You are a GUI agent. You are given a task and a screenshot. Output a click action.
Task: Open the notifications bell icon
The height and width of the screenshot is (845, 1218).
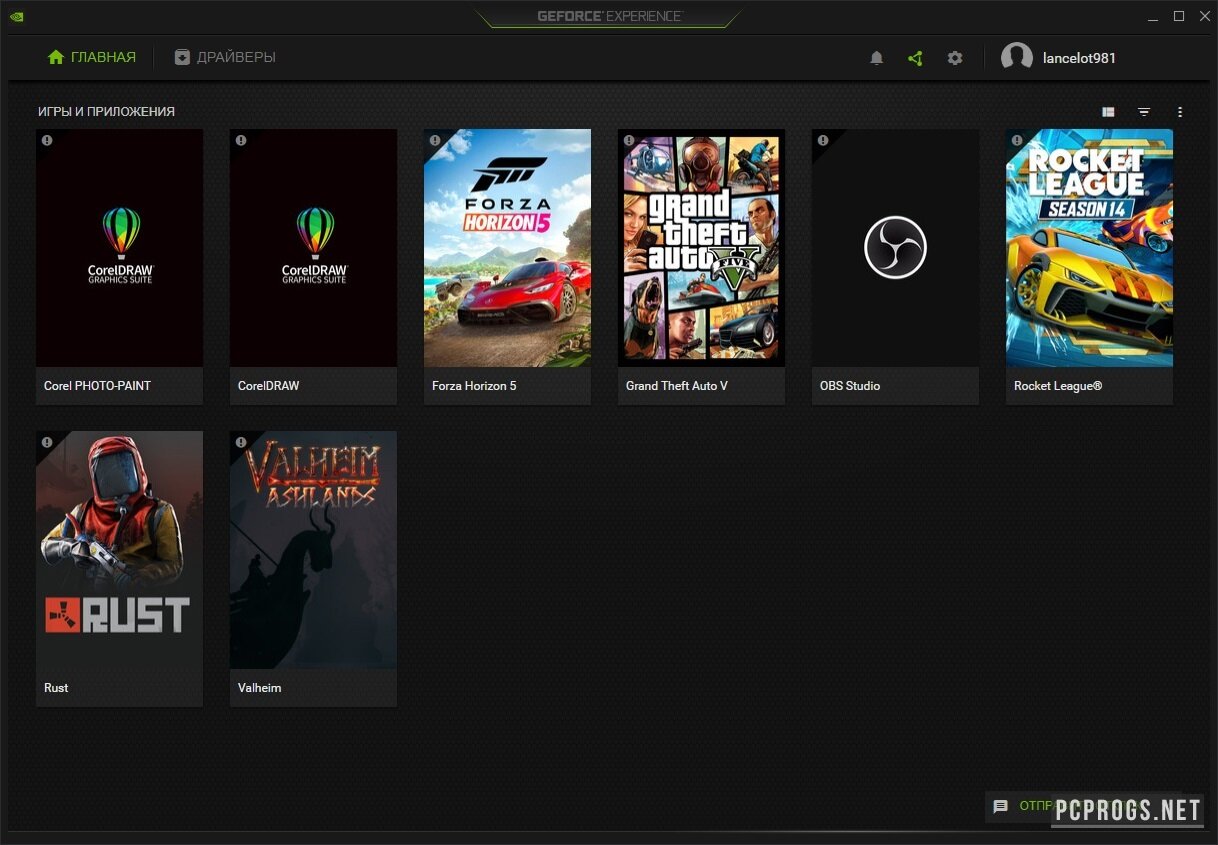[877, 58]
